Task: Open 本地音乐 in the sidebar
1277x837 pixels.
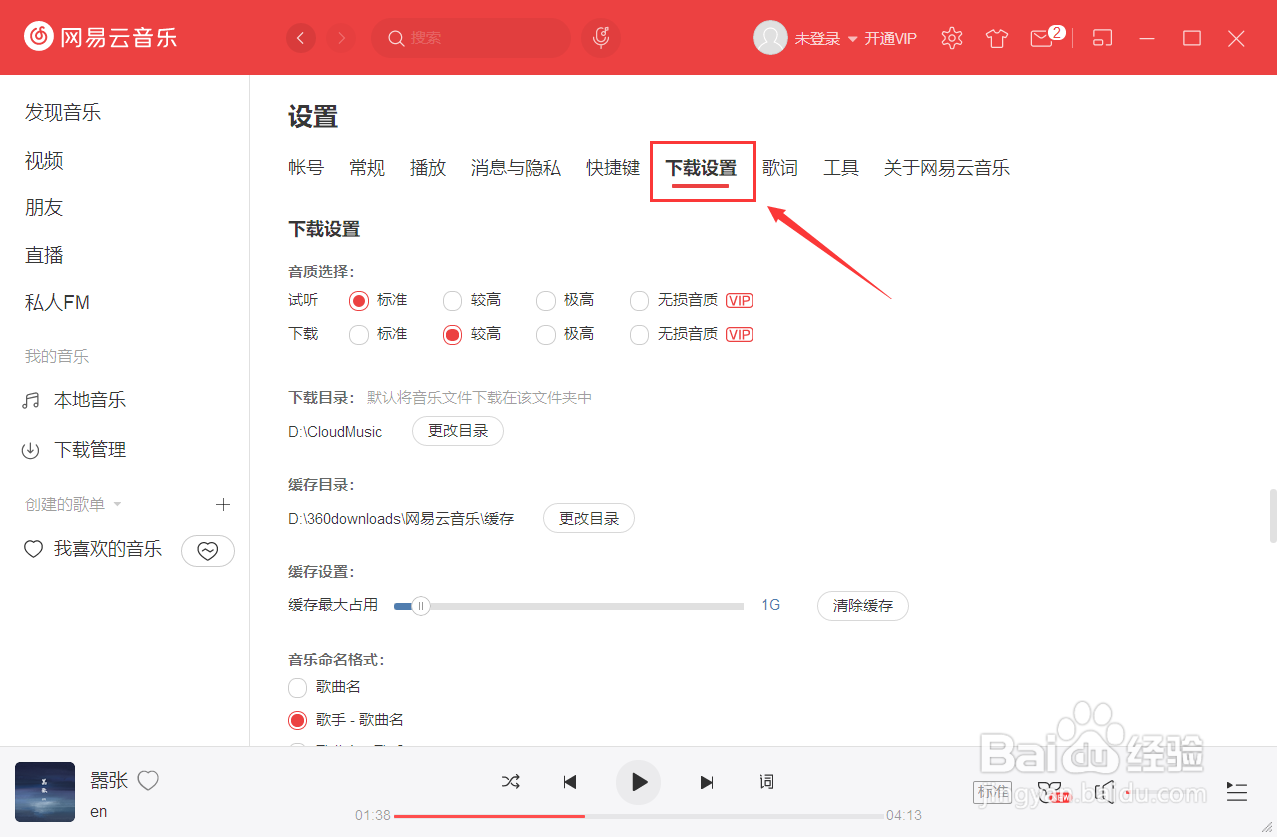Action: [90, 400]
